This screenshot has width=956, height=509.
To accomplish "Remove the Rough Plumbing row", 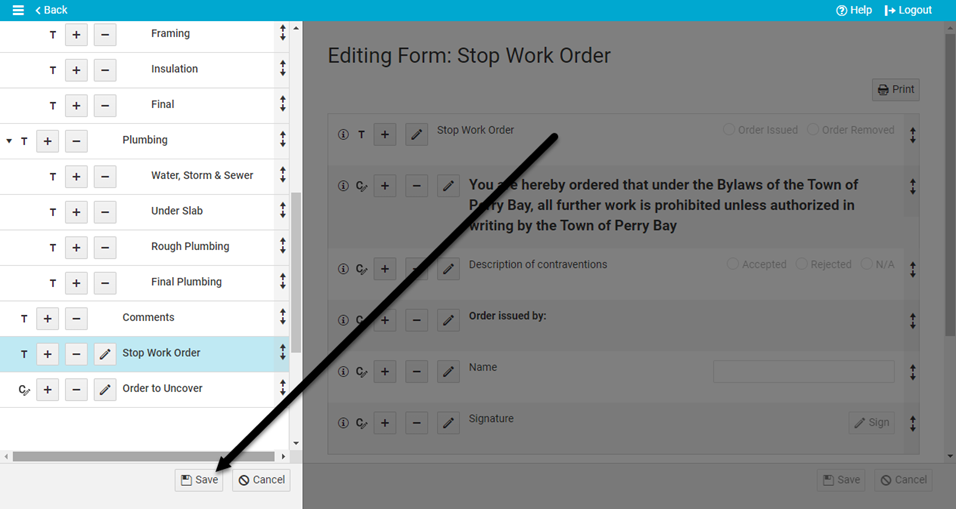I will pyautogui.click(x=105, y=247).
